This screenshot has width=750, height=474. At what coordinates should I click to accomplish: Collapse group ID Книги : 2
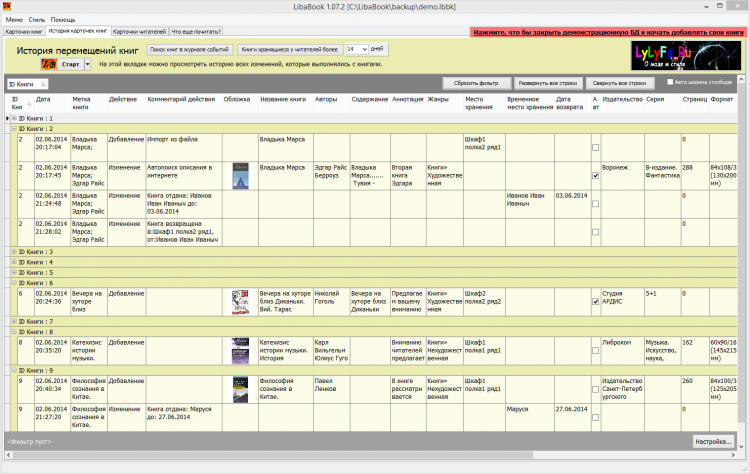[x=14, y=129]
